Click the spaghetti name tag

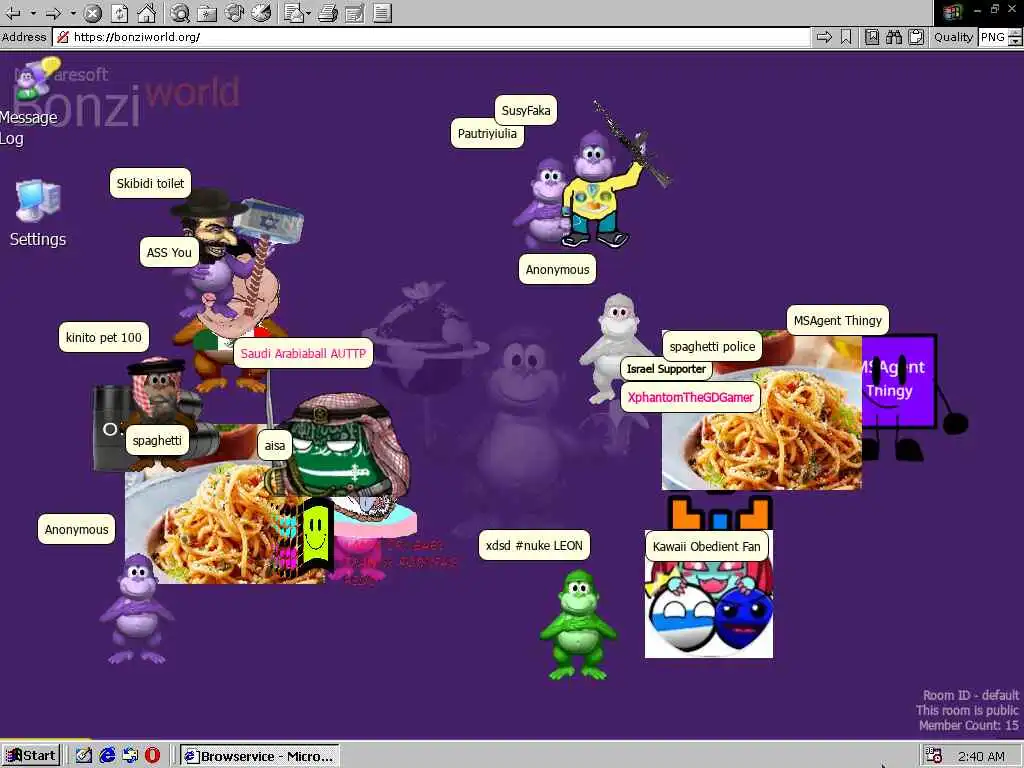[157, 440]
